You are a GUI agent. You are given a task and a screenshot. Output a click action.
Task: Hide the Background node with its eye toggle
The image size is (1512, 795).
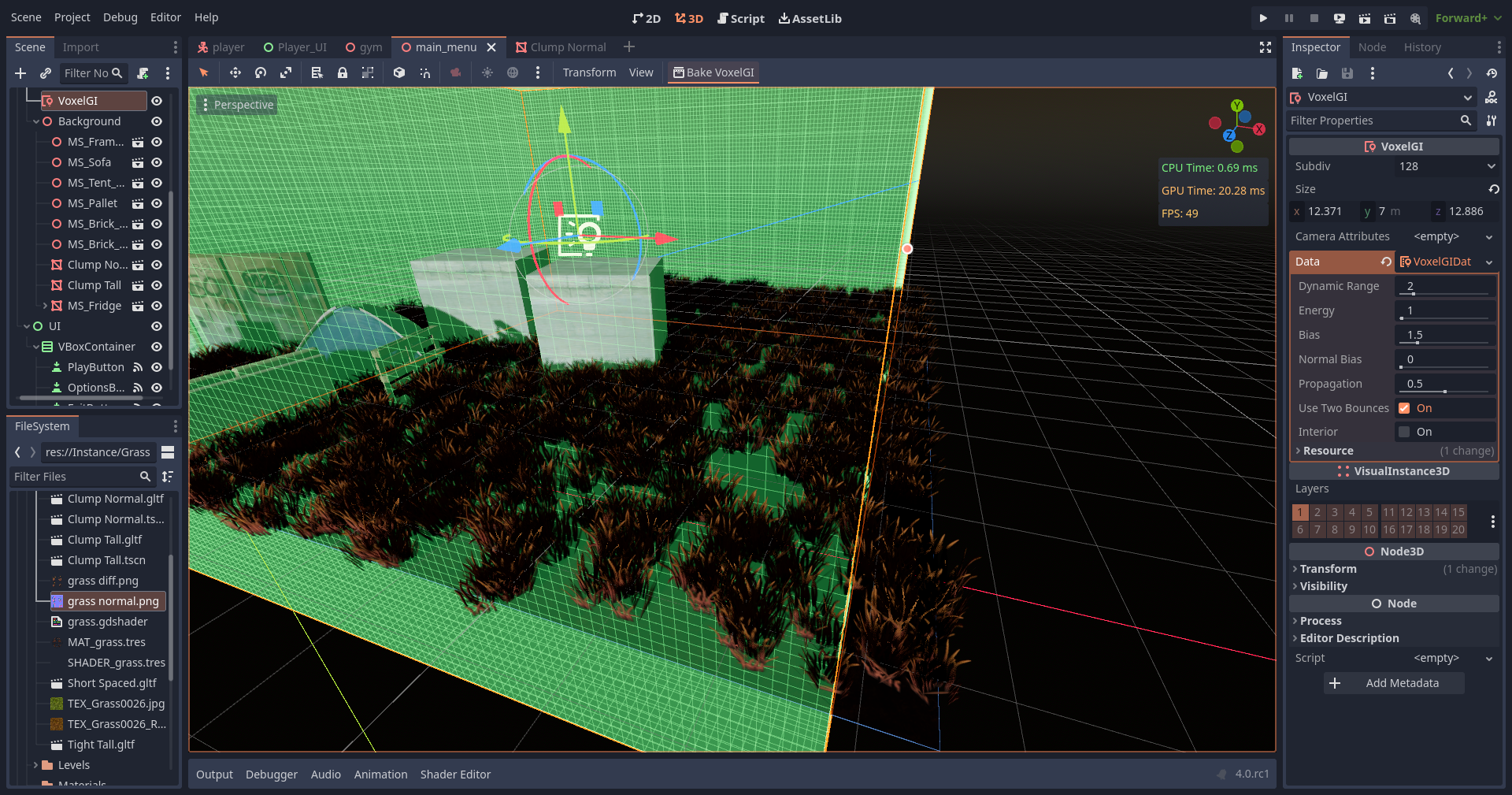click(x=157, y=121)
